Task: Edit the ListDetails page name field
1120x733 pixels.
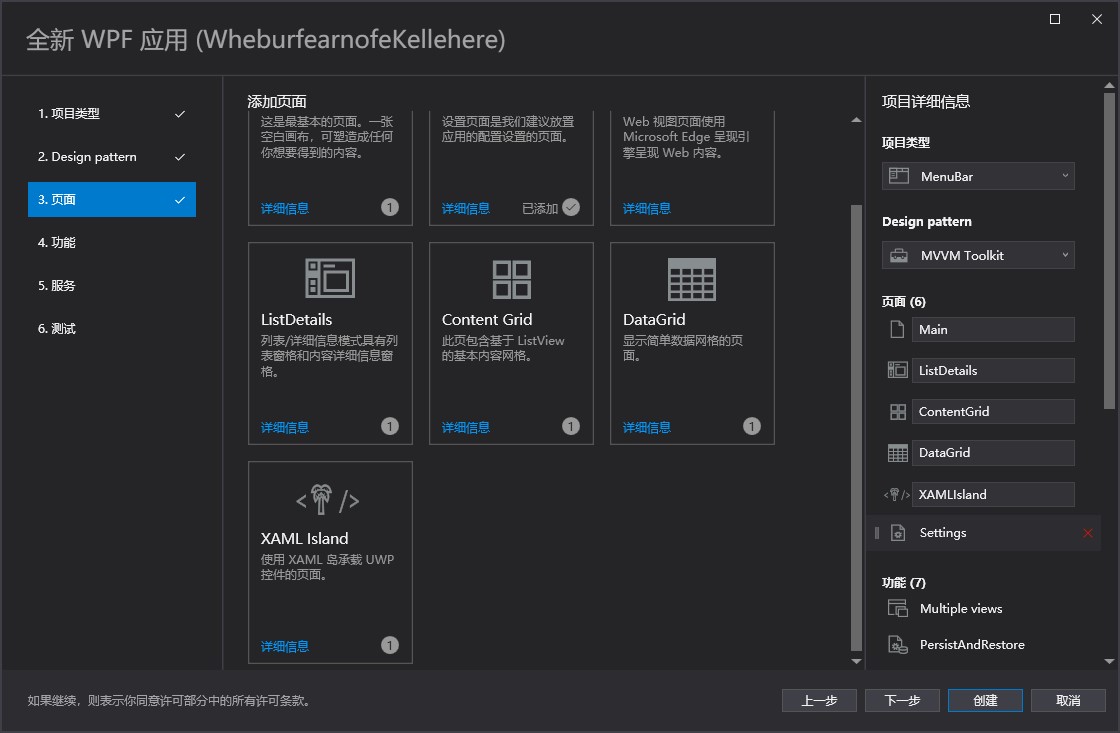Action: click(x=993, y=370)
